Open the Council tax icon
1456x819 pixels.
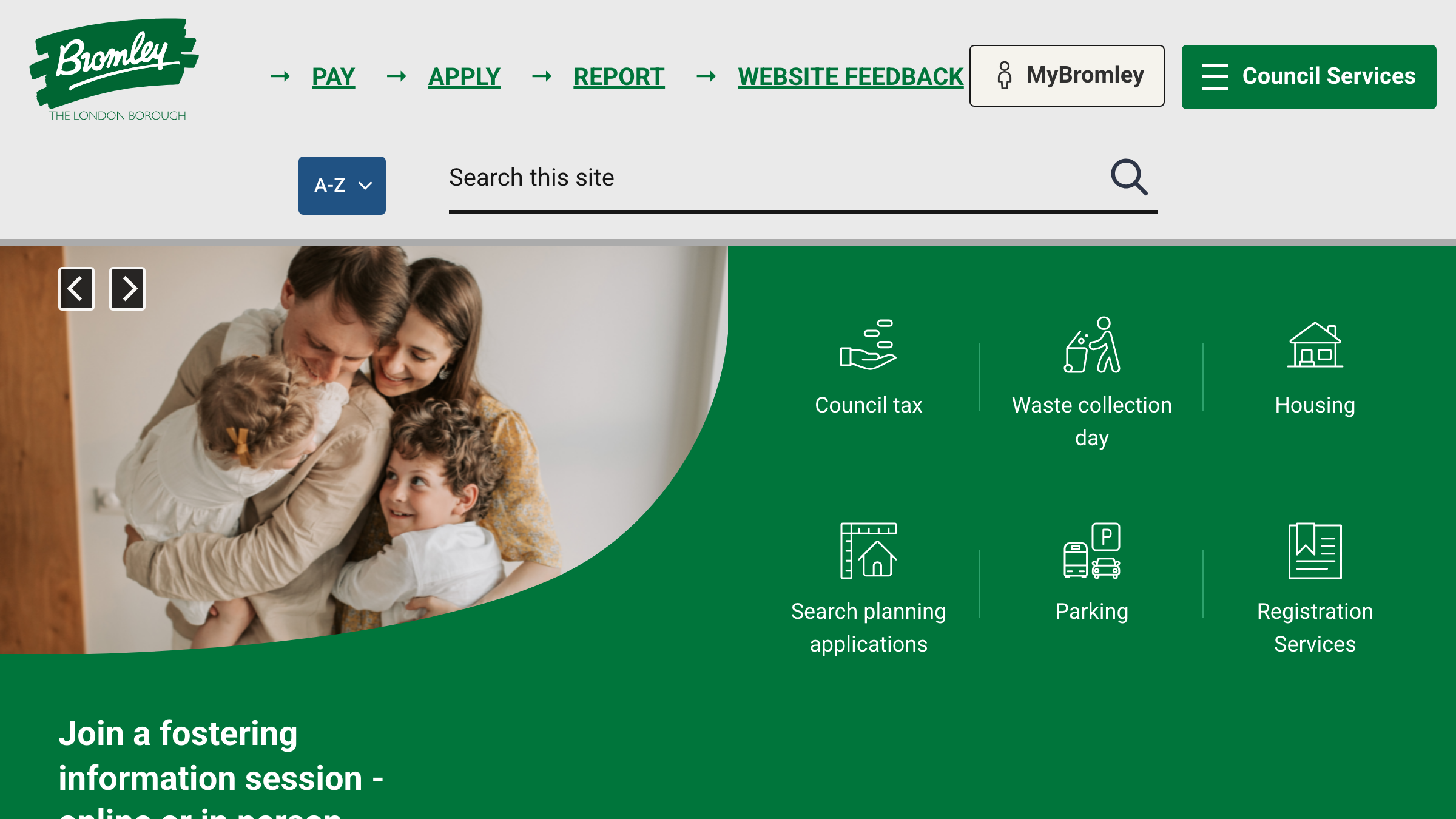coord(868,345)
